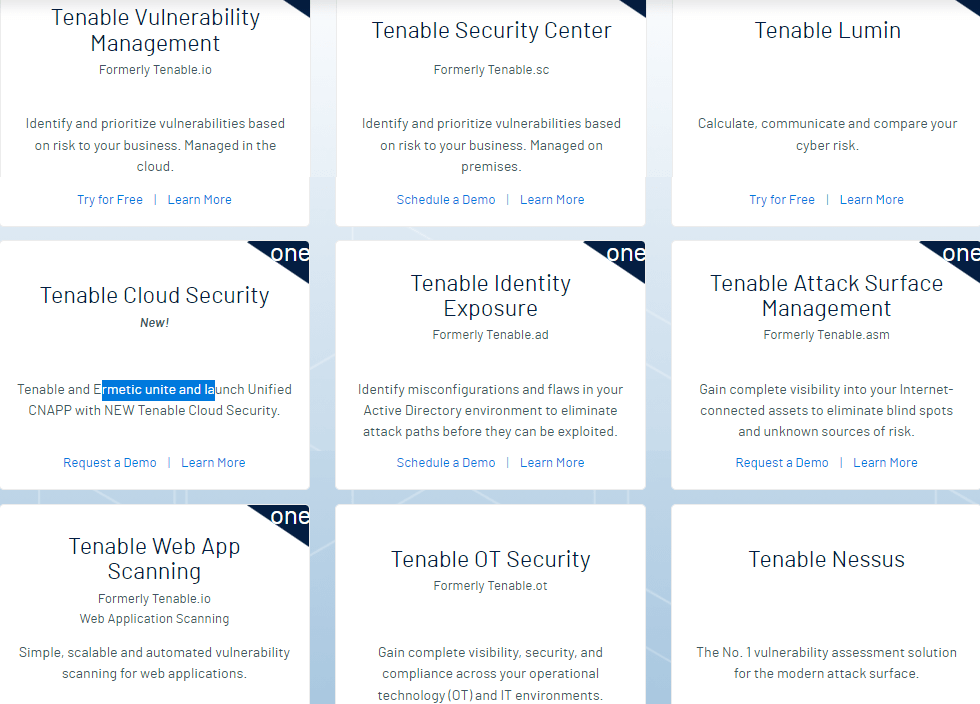
Task: Open Learn More for Tenable Lumin
Action: [871, 199]
